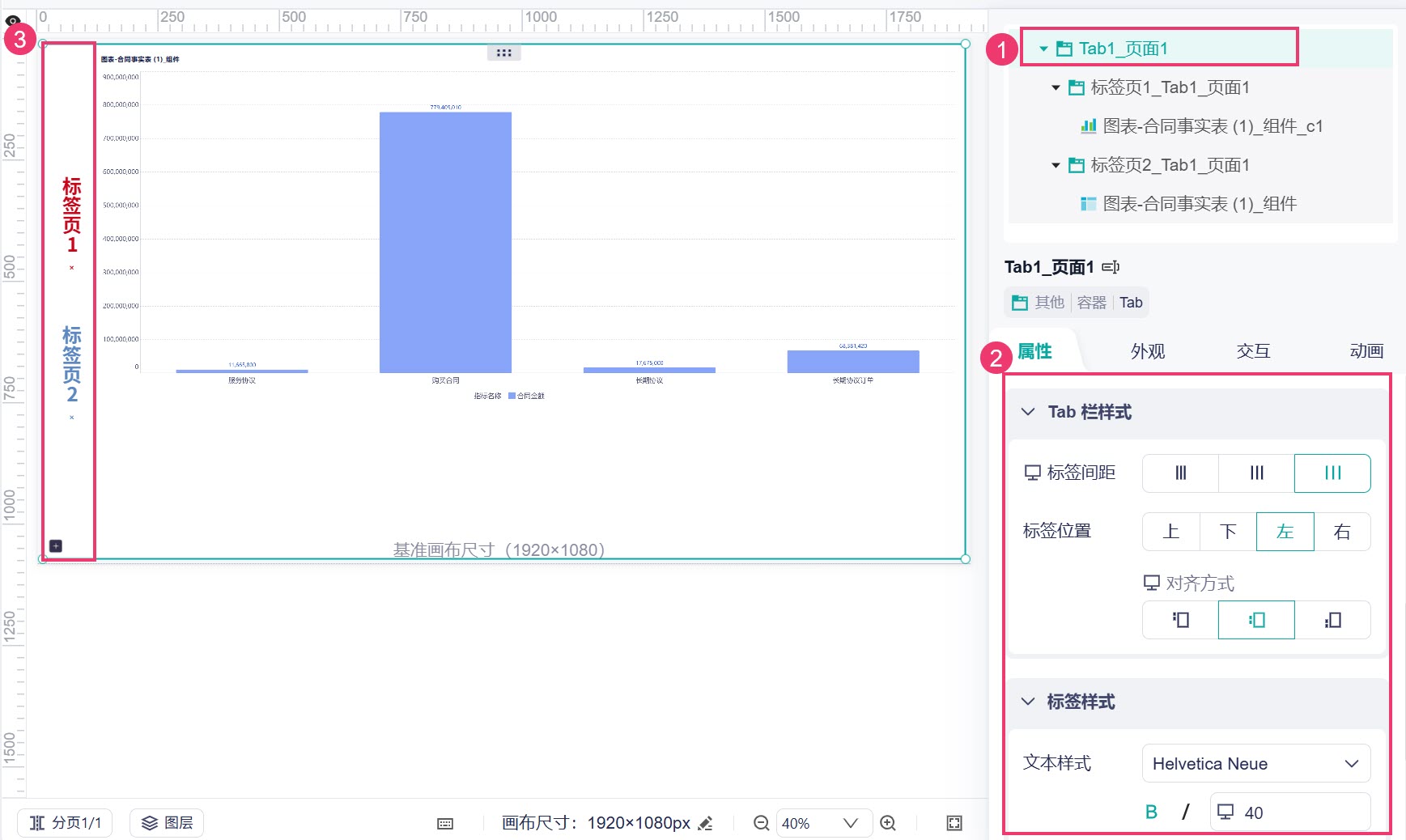Image resolution: width=1406 pixels, height=840 pixels.
Task: Click the zoom in magnifier icon
Action: click(888, 823)
